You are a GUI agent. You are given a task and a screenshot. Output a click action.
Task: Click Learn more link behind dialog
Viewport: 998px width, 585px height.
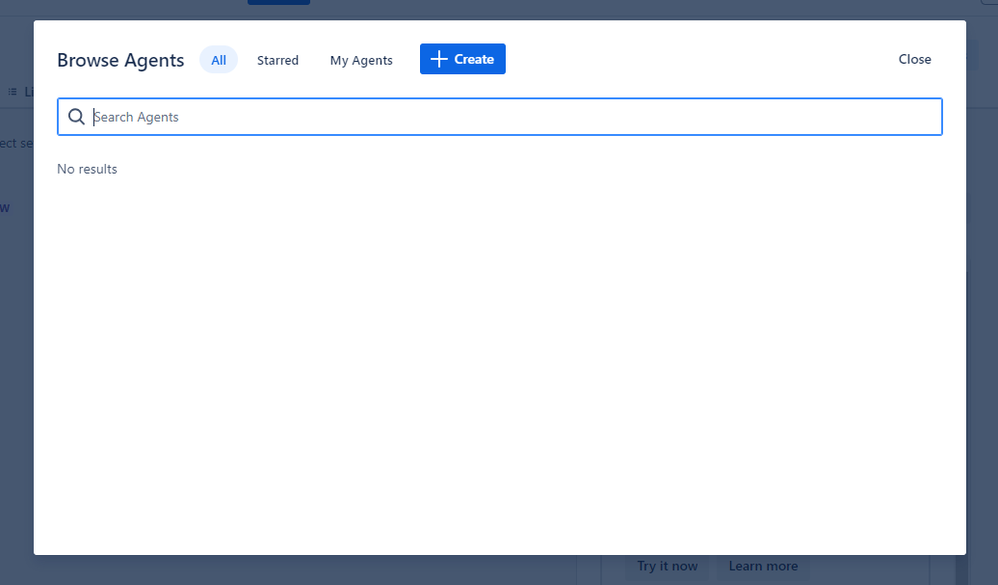coord(763,566)
